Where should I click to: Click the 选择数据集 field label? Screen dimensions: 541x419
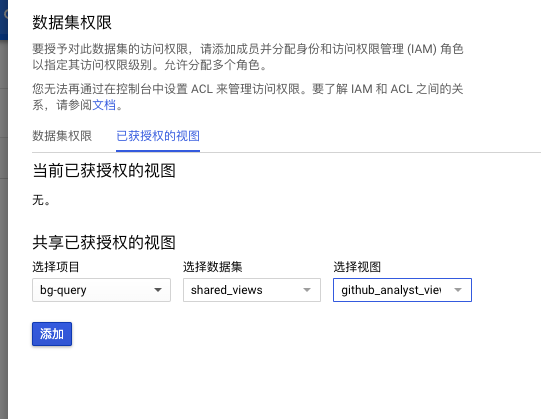(x=213, y=267)
